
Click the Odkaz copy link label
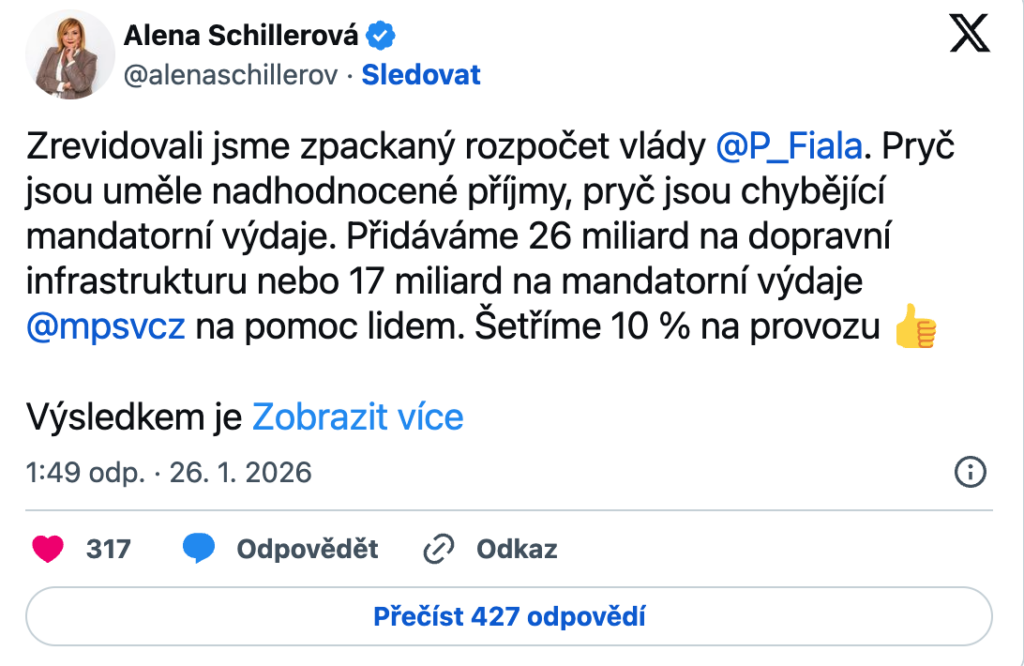[x=516, y=548]
